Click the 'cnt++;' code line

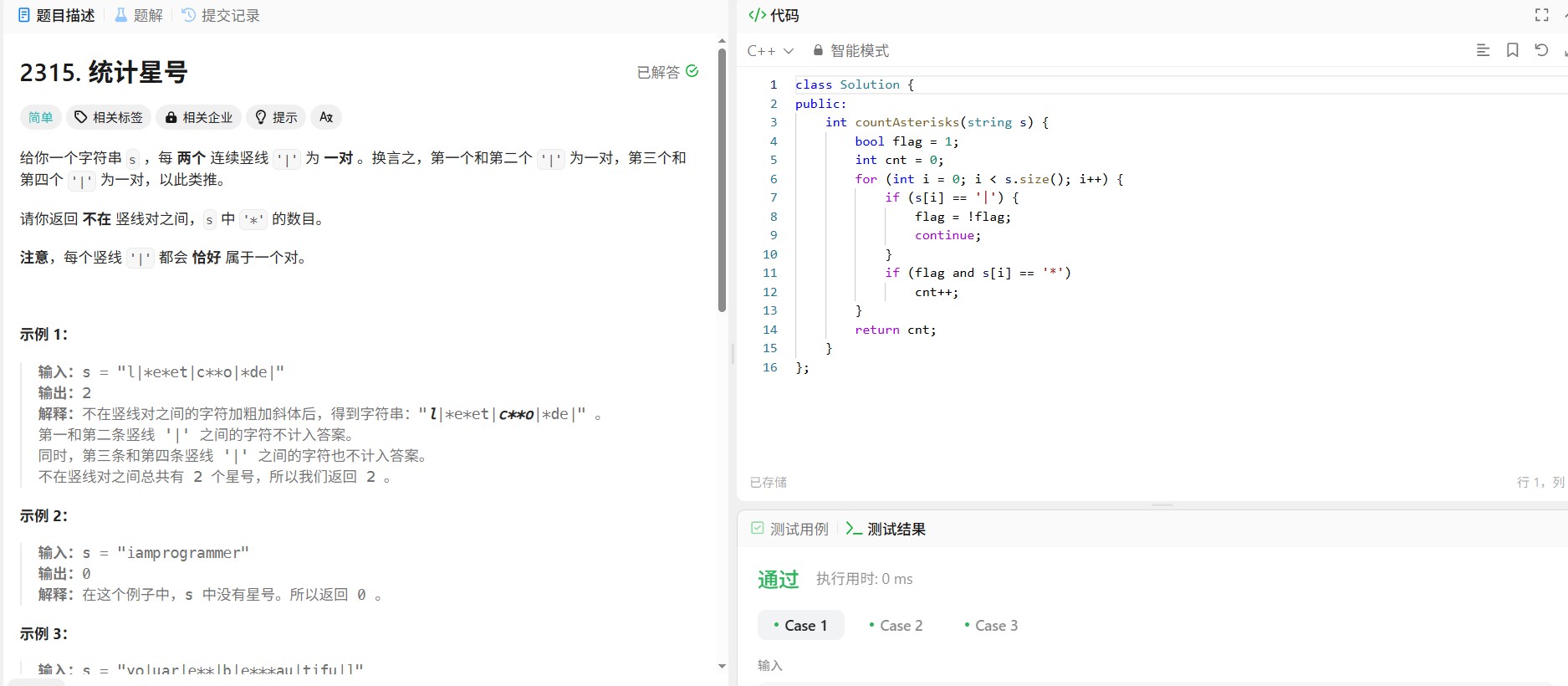coord(936,292)
